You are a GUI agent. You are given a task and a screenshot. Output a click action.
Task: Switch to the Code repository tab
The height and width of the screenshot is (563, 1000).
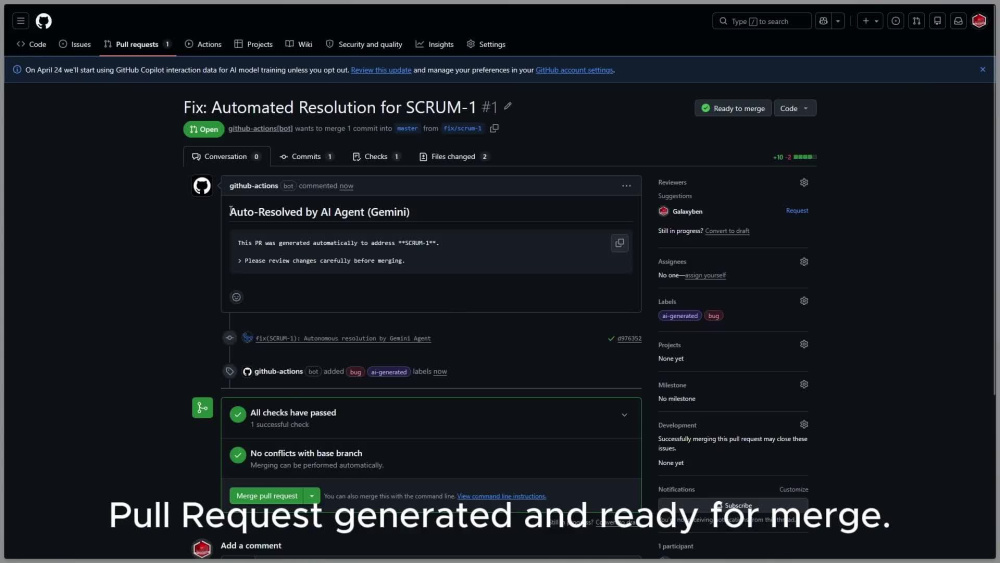click(x=31, y=44)
